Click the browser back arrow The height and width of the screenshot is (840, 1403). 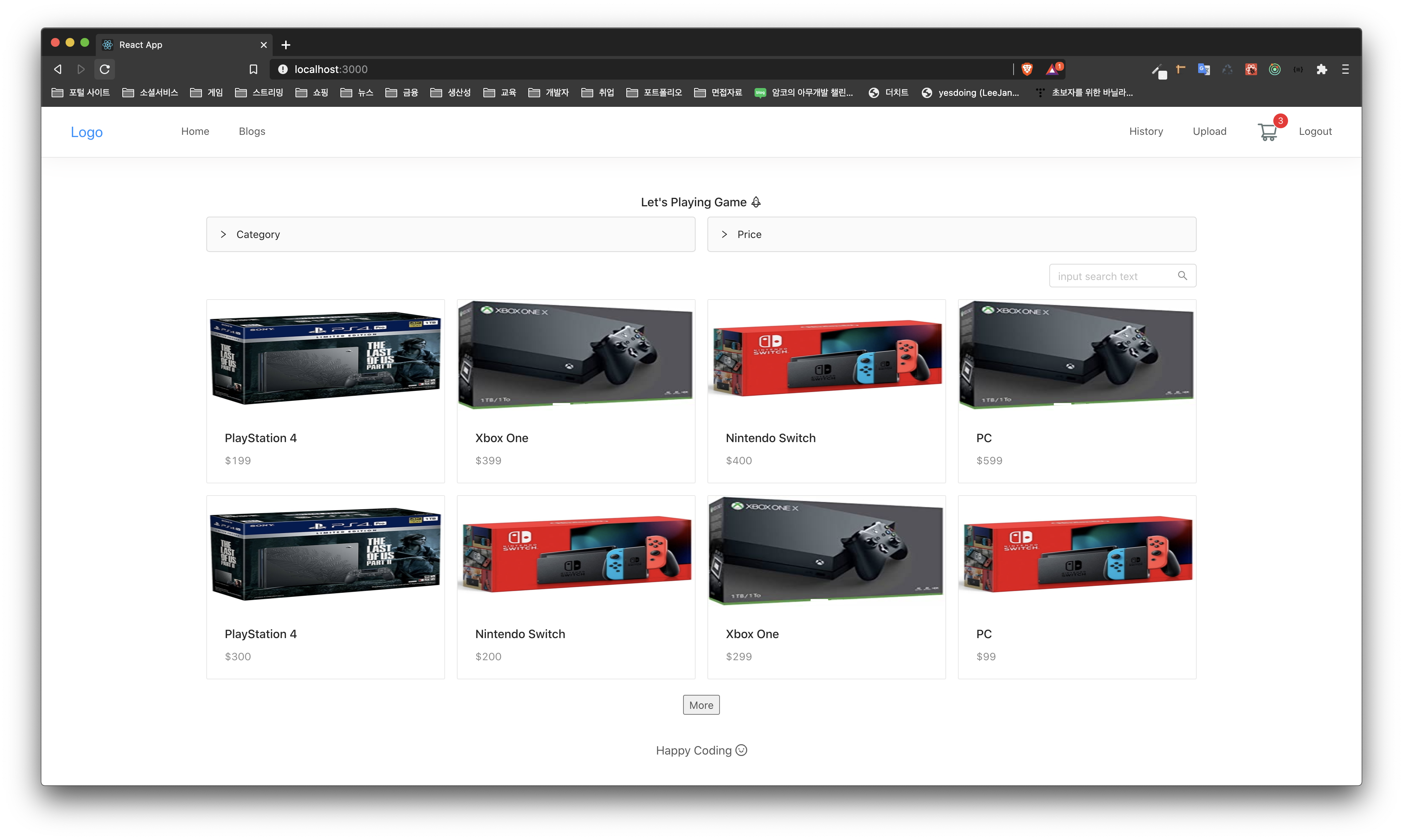[58, 69]
